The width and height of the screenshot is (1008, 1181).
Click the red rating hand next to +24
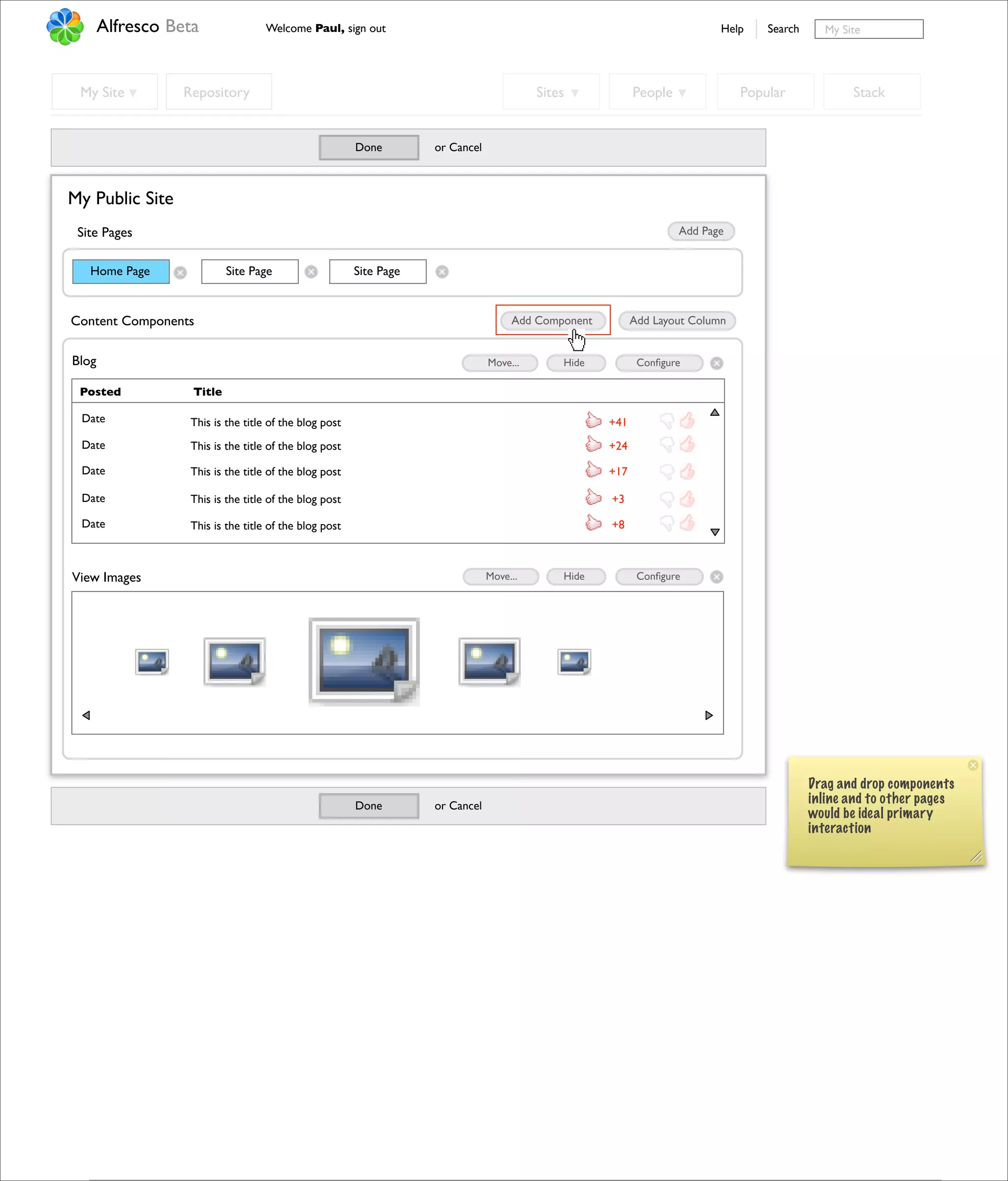[x=594, y=444]
